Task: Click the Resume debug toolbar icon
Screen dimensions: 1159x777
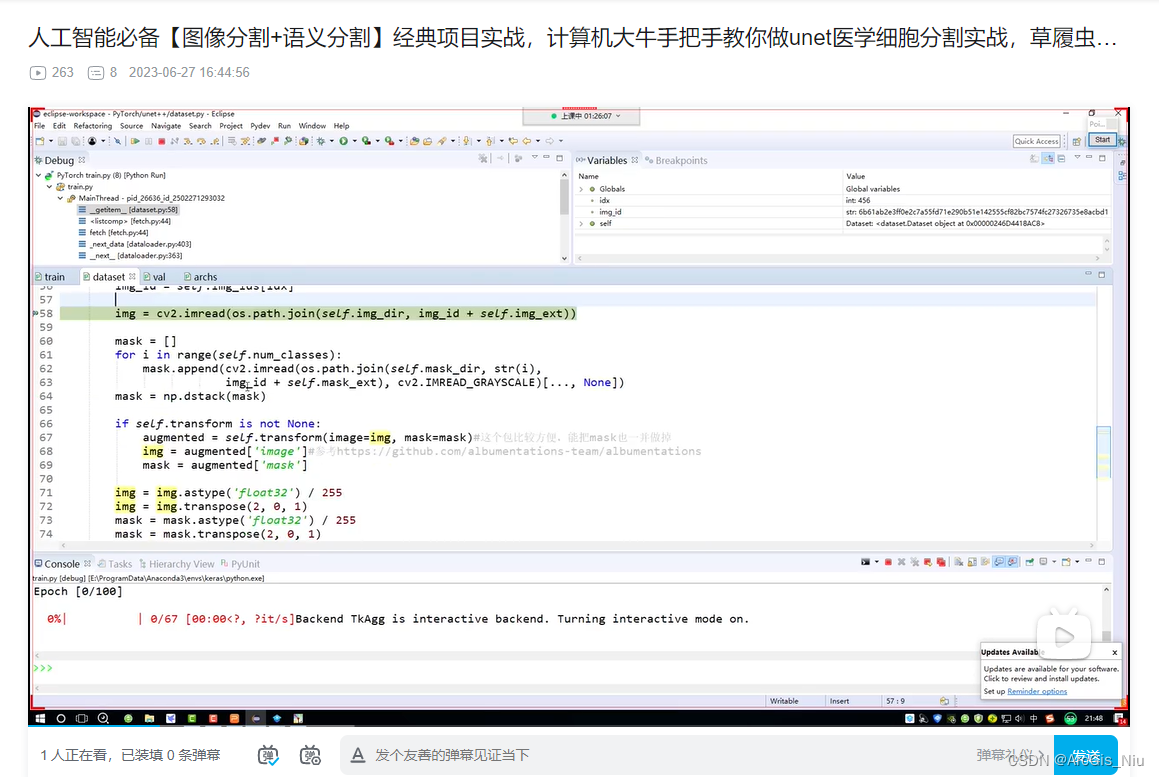Action: [x=135, y=140]
